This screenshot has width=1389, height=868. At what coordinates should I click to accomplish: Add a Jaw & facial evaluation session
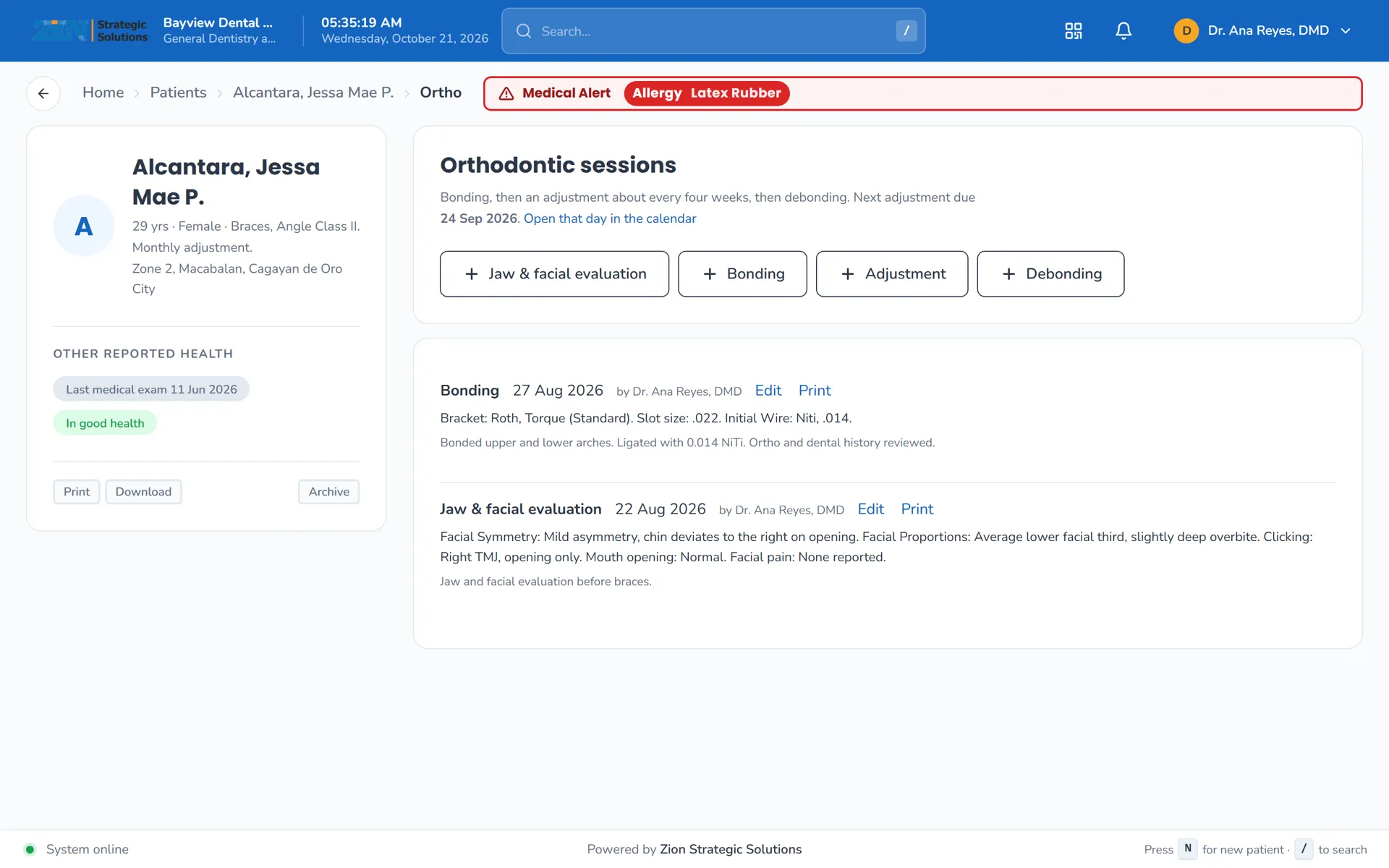[x=554, y=274]
